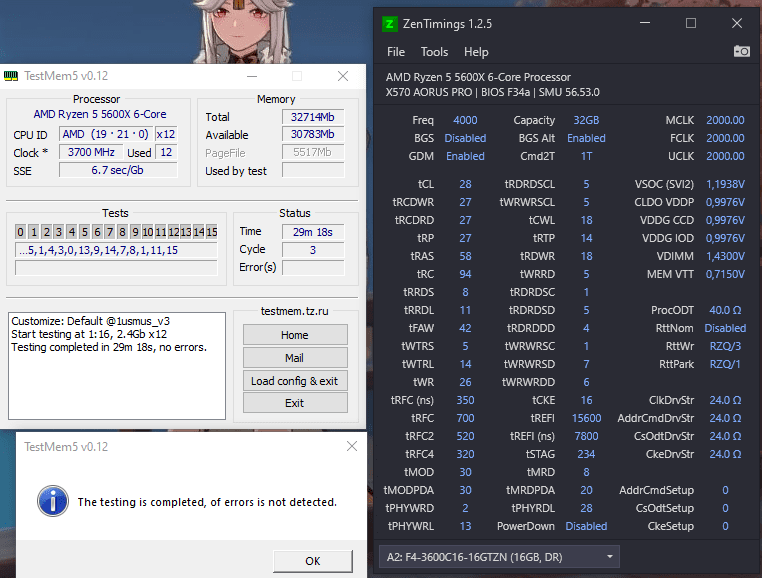Click the MEM VTT value 0,7150V

[725, 274]
